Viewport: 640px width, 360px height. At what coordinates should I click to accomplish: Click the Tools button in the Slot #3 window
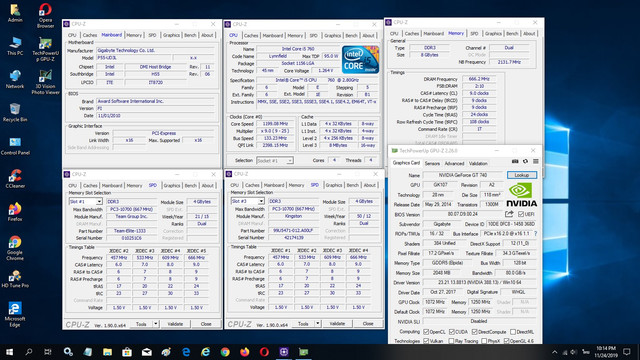tap(303, 323)
